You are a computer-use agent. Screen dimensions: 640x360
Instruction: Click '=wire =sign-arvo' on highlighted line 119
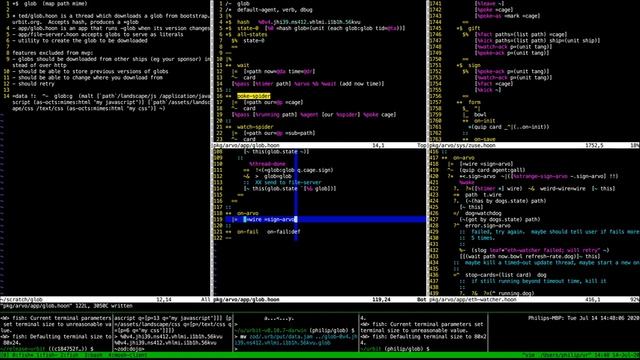(x=270, y=219)
